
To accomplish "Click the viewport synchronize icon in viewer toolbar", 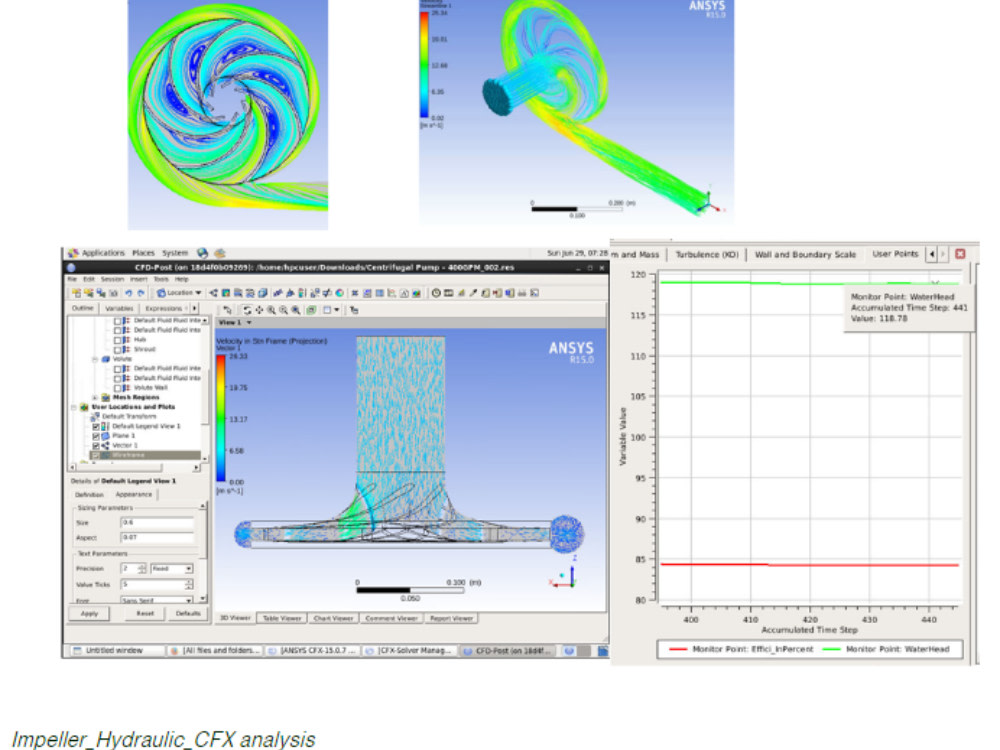I will [354, 310].
